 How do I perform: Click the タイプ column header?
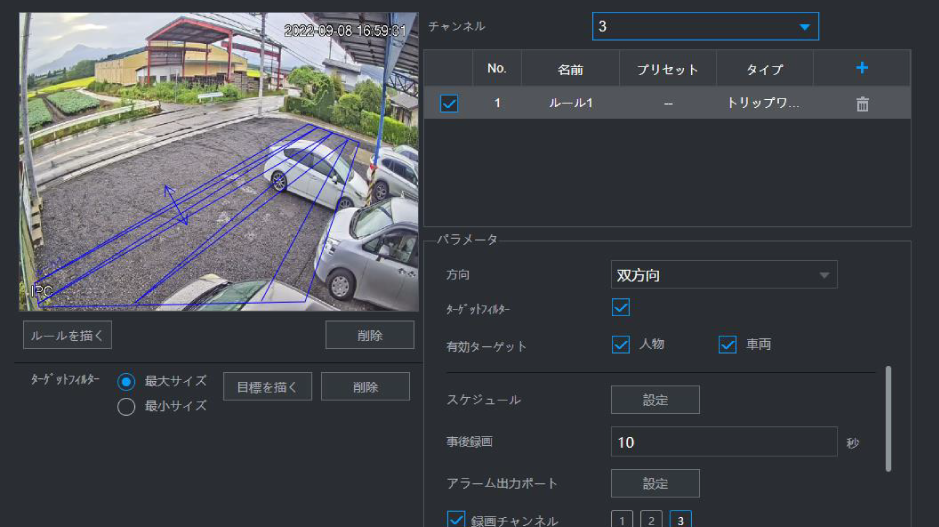tap(764, 69)
